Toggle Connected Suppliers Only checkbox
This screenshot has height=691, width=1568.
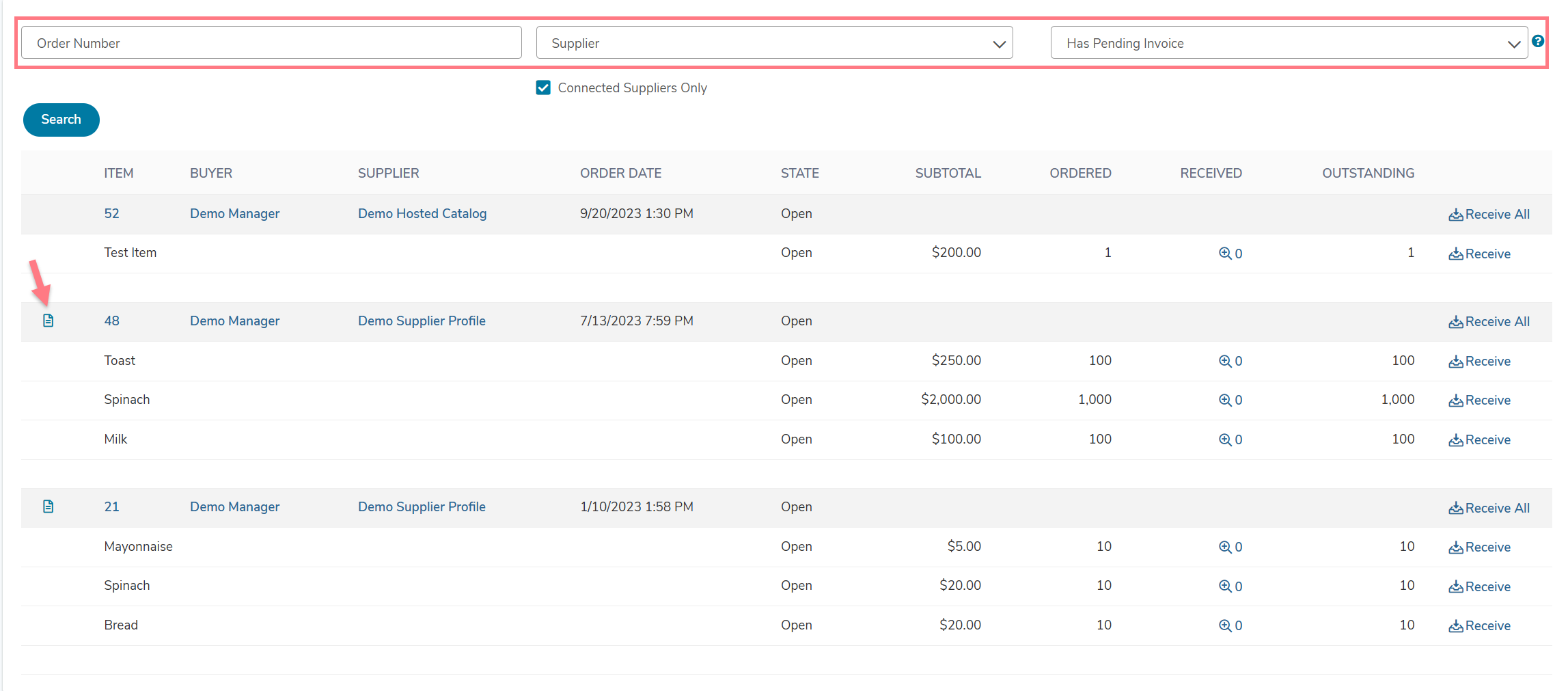click(543, 87)
